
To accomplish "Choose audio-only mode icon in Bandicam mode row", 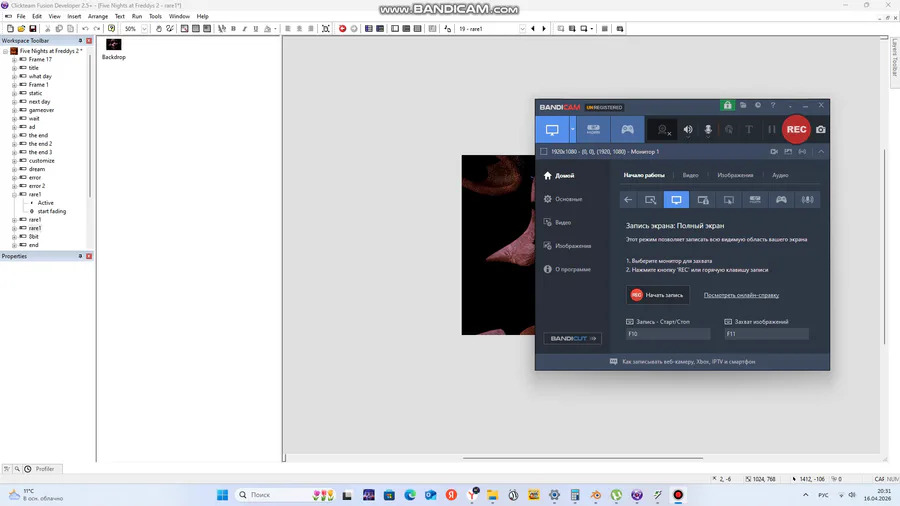I will click(x=808, y=200).
